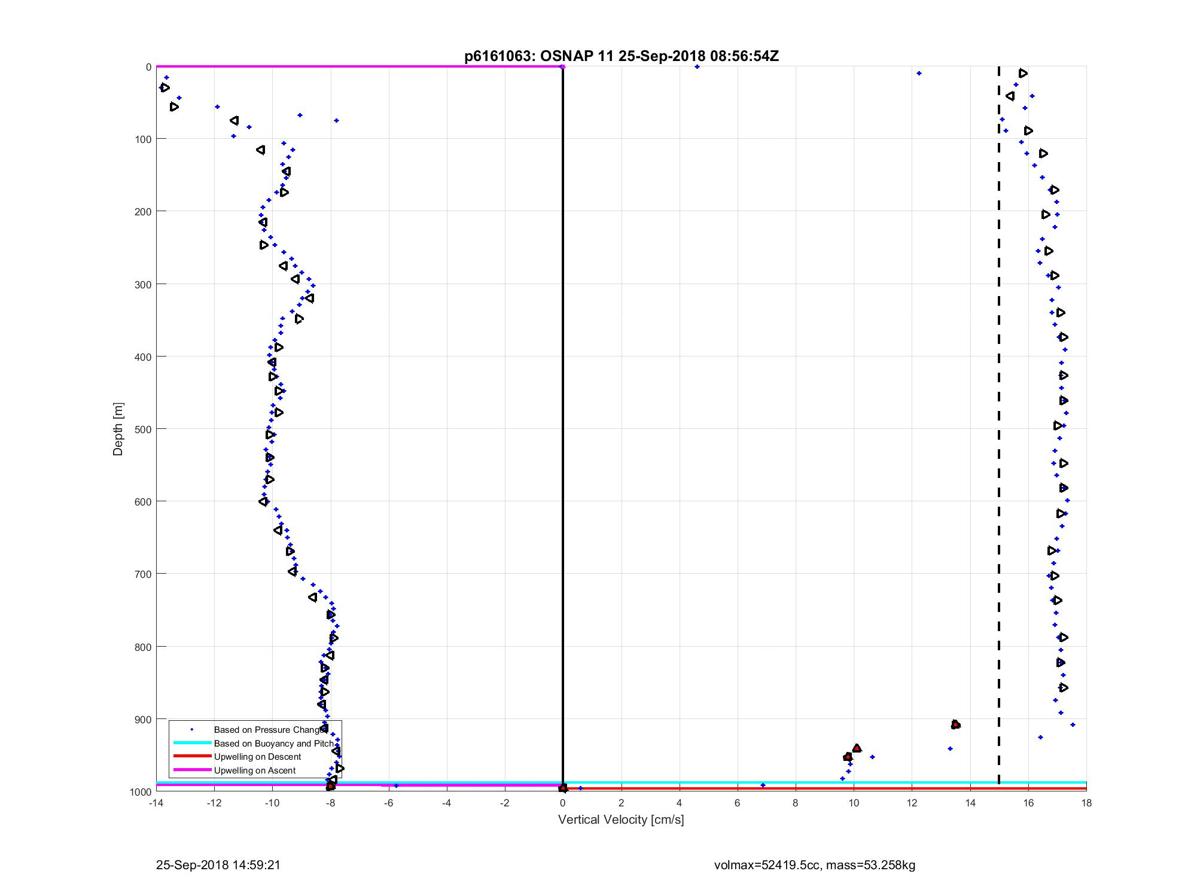This screenshot has width=1200, height=889.
Task: Click x-axis tick label '-4'
Action: point(446,802)
